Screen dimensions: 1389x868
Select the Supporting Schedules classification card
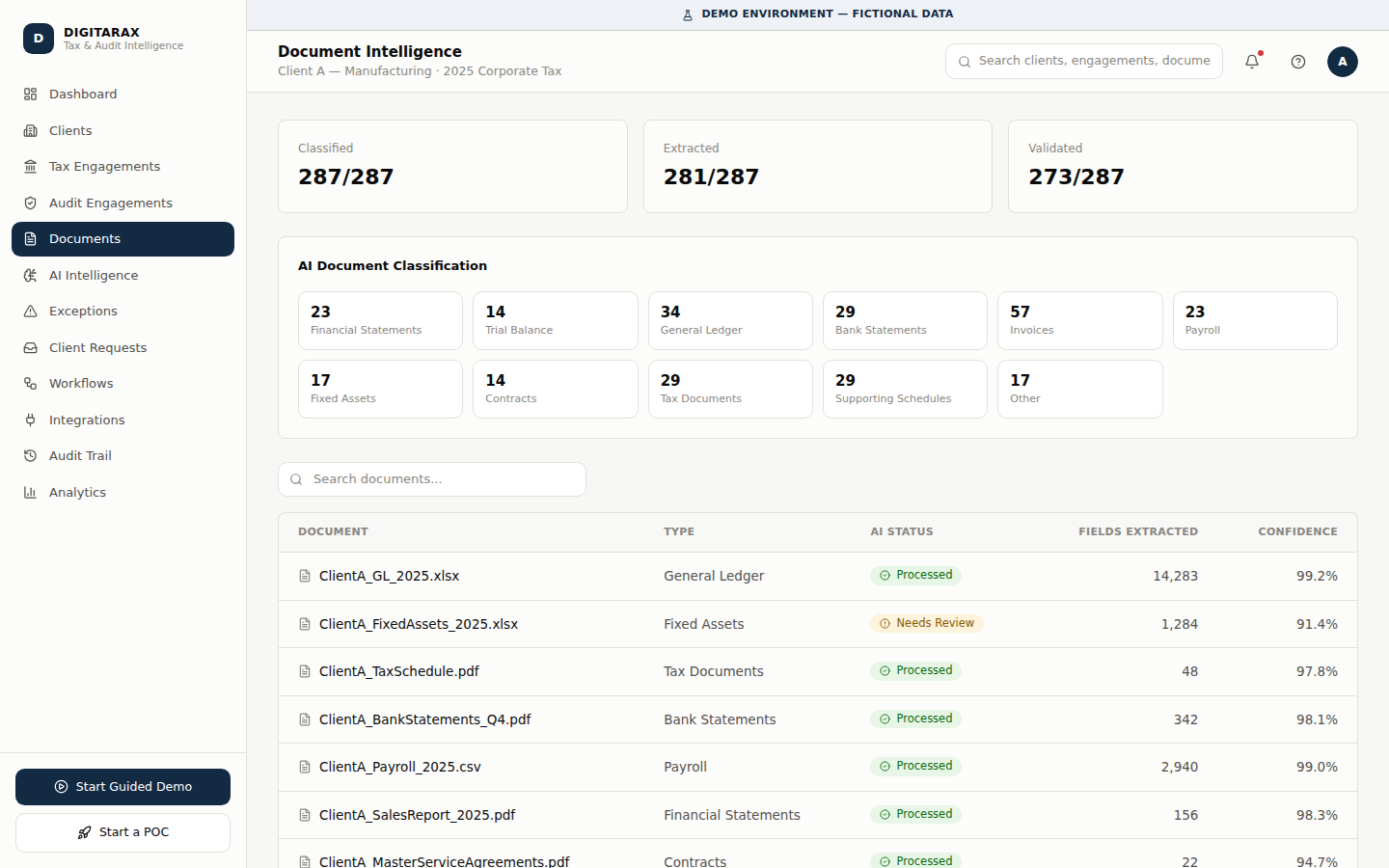tap(905, 389)
